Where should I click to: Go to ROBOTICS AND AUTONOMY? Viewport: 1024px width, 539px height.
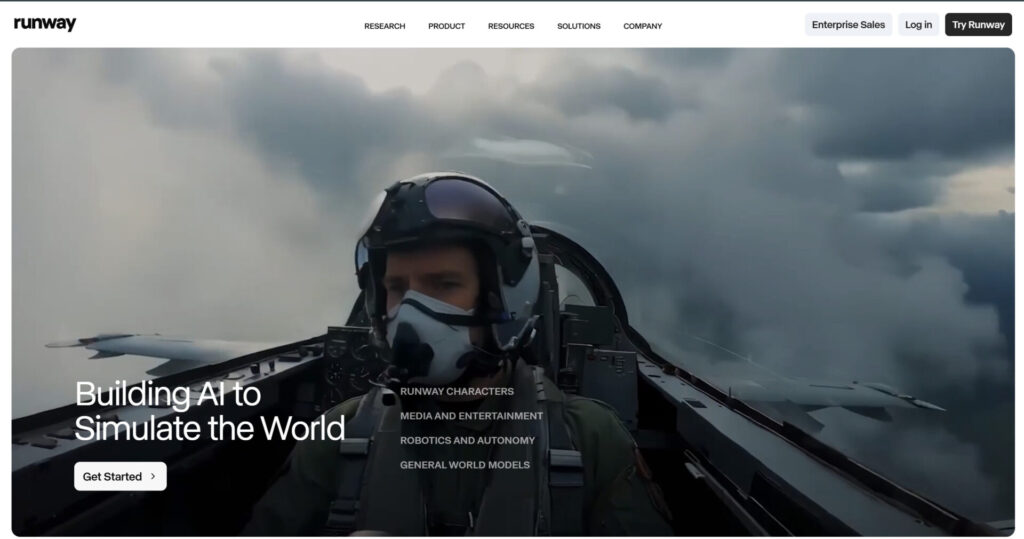click(467, 440)
